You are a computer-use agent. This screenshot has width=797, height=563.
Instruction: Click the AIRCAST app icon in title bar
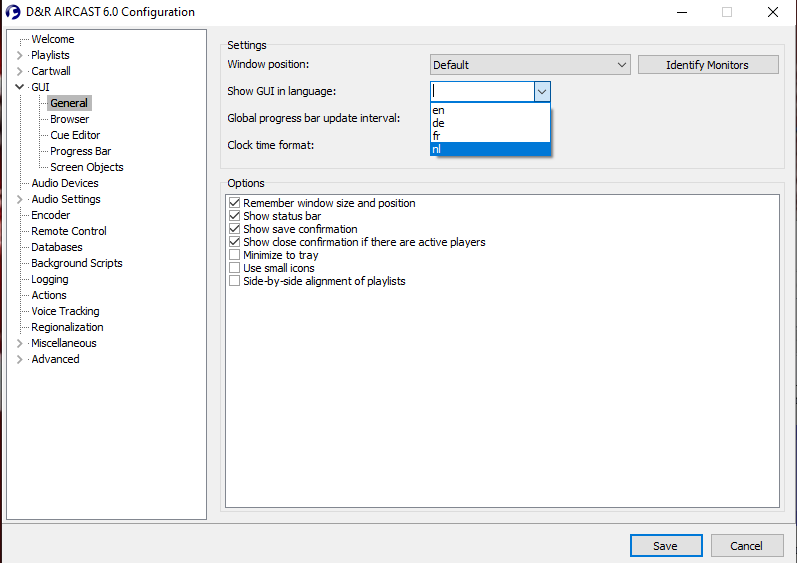[x=13, y=12]
